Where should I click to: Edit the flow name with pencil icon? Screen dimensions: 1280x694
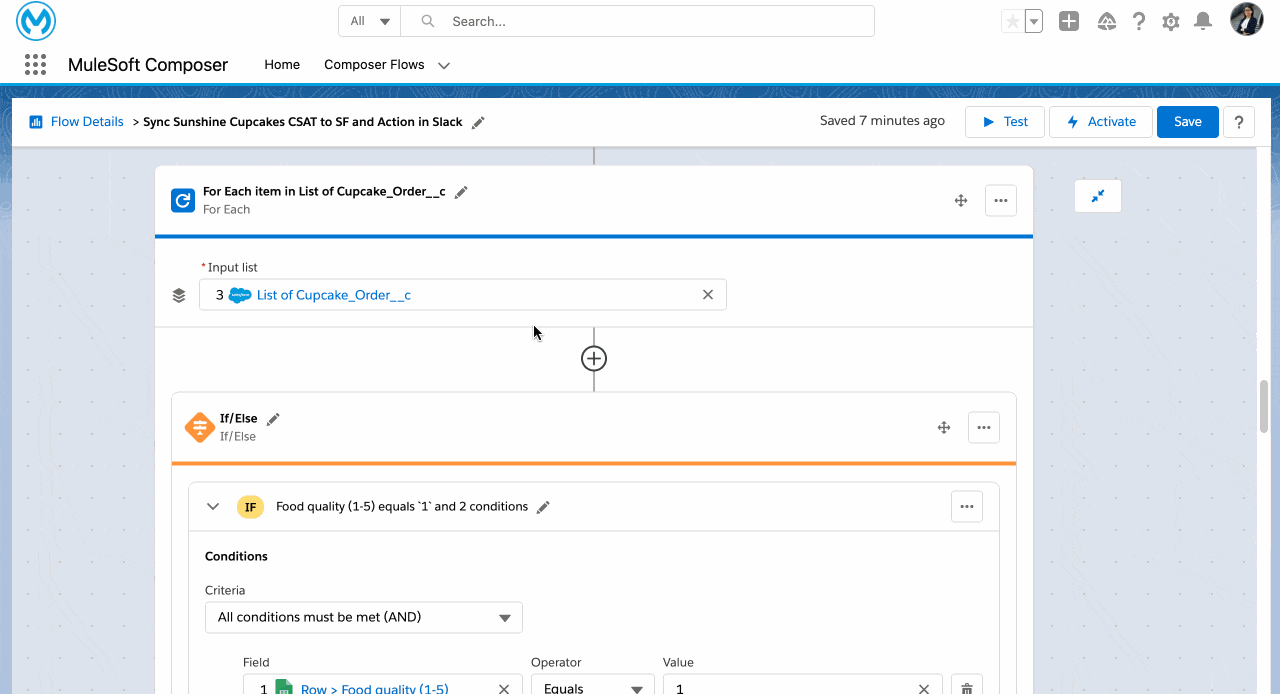pyautogui.click(x=478, y=122)
